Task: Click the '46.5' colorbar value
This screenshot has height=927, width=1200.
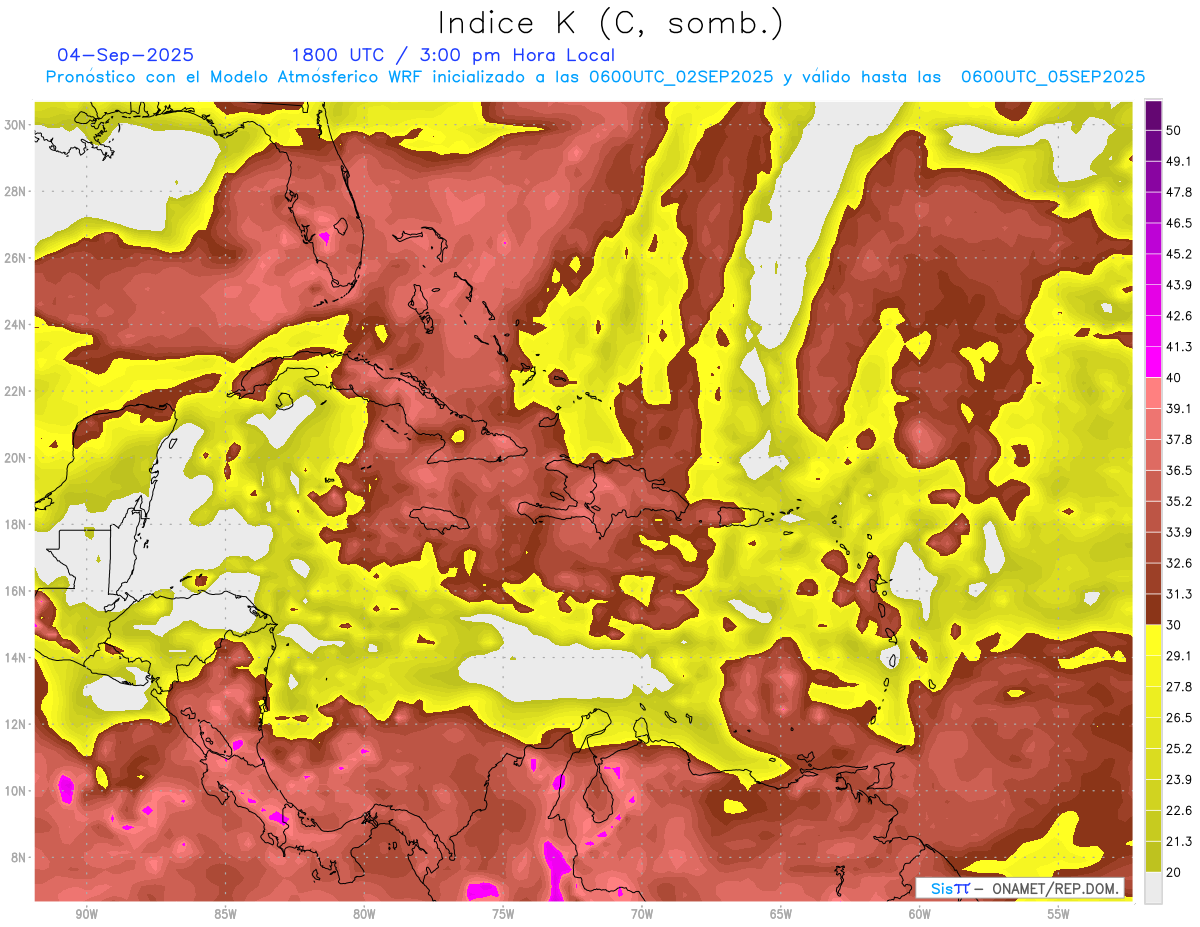Action: [x=1180, y=224]
